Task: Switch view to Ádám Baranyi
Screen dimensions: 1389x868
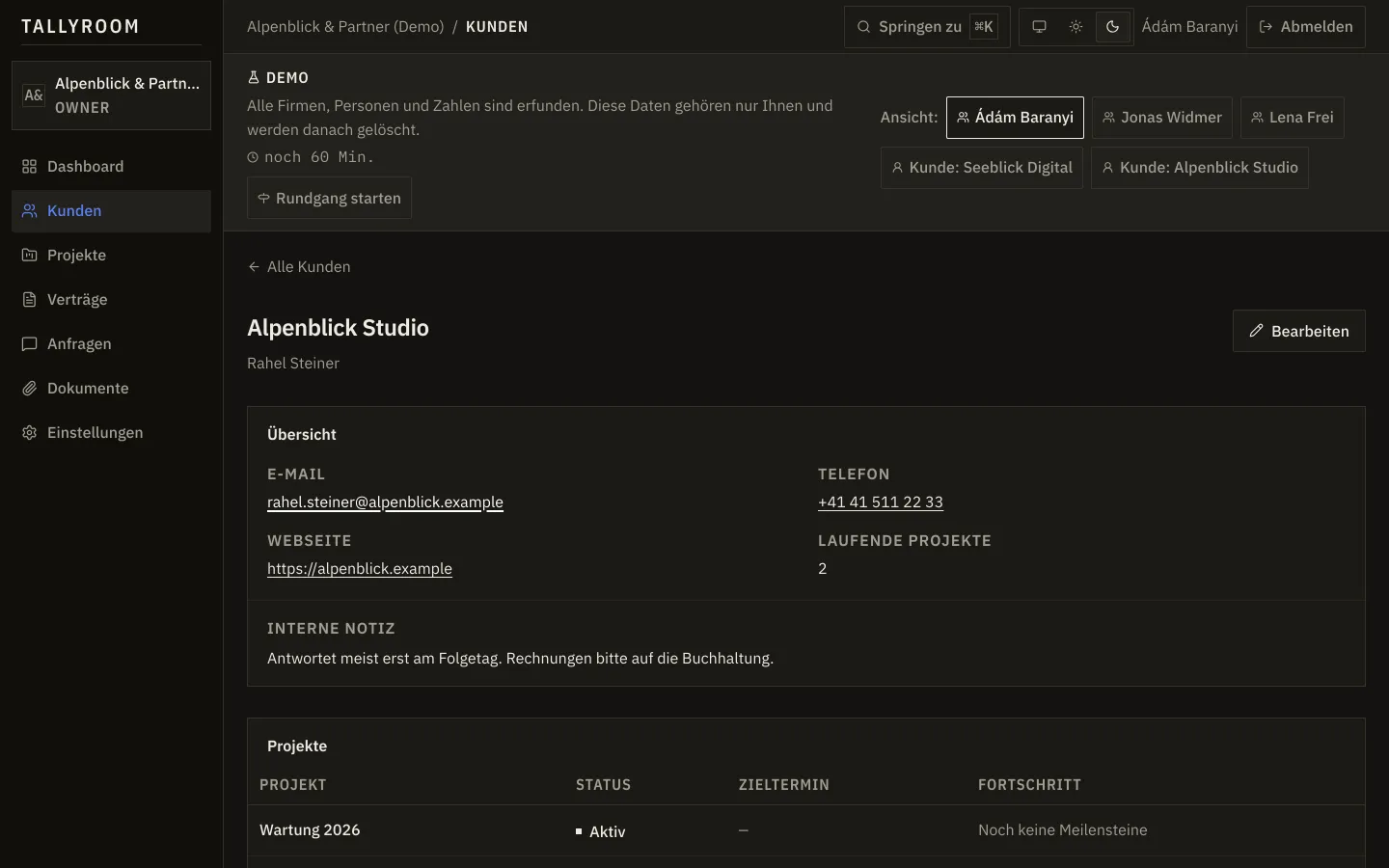Action: [1015, 118]
